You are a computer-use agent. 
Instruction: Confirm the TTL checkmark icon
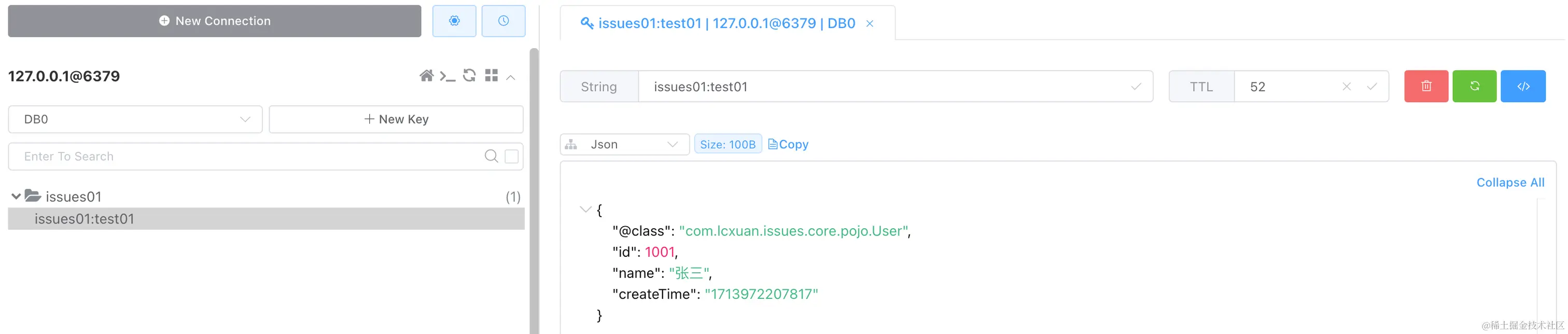[x=1371, y=87]
